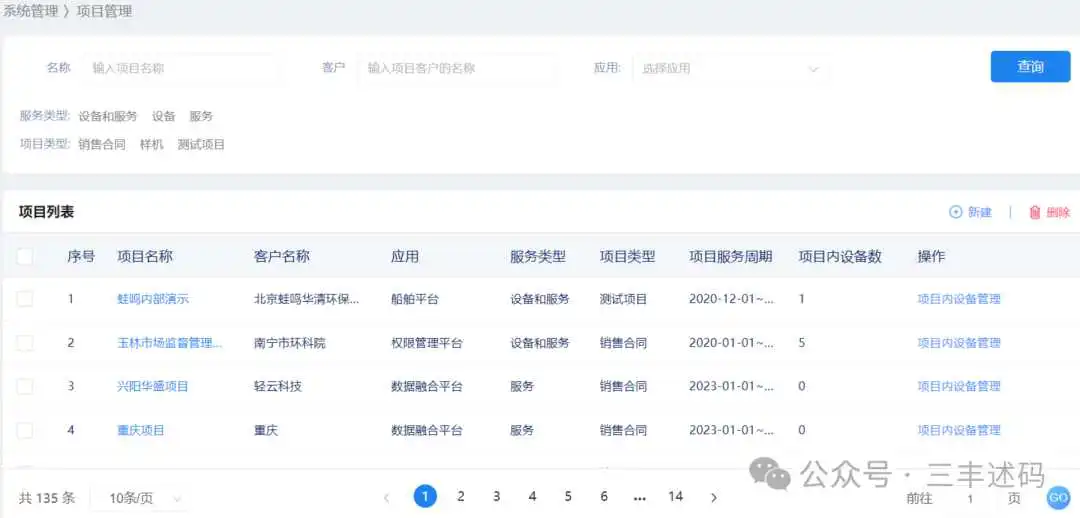The image size is (1080, 518).
Task: Toggle the select-all header checkbox
Action: pos(25,256)
